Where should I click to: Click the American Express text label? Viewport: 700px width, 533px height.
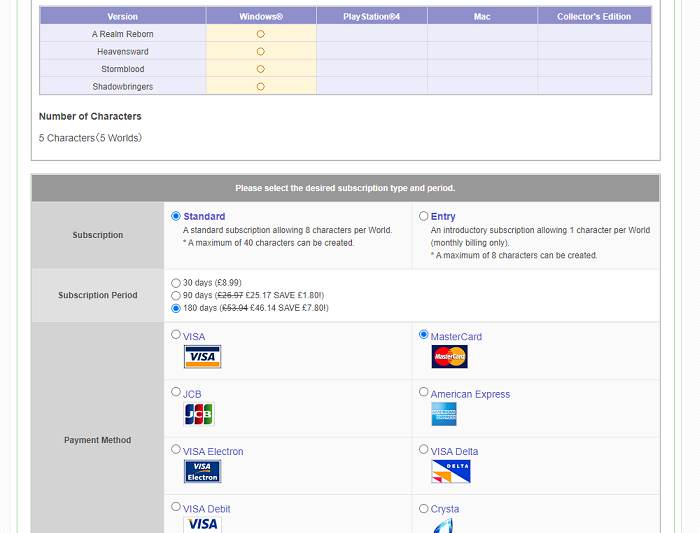click(470, 394)
